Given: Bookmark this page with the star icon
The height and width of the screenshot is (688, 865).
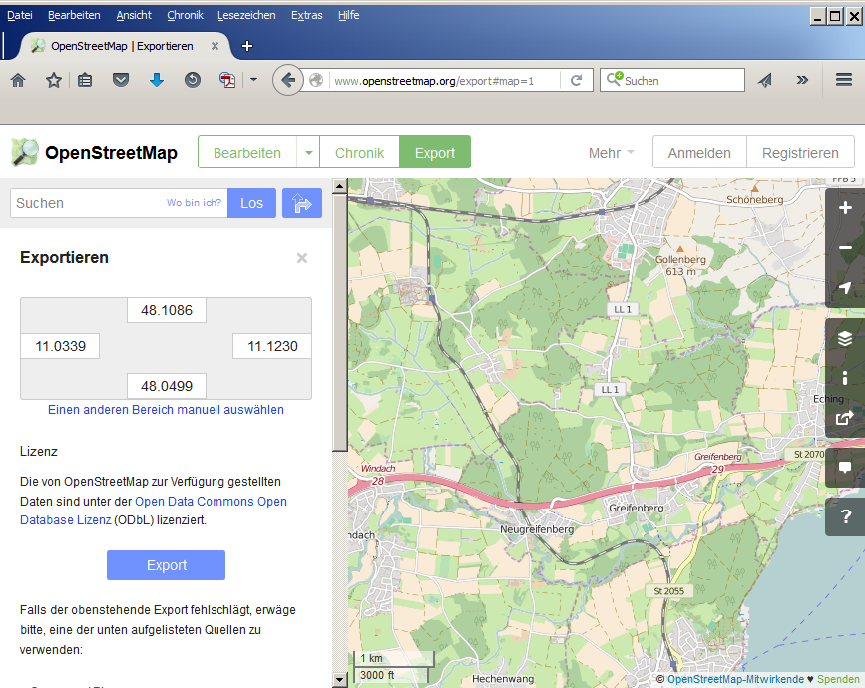Looking at the screenshot, I should (54, 81).
